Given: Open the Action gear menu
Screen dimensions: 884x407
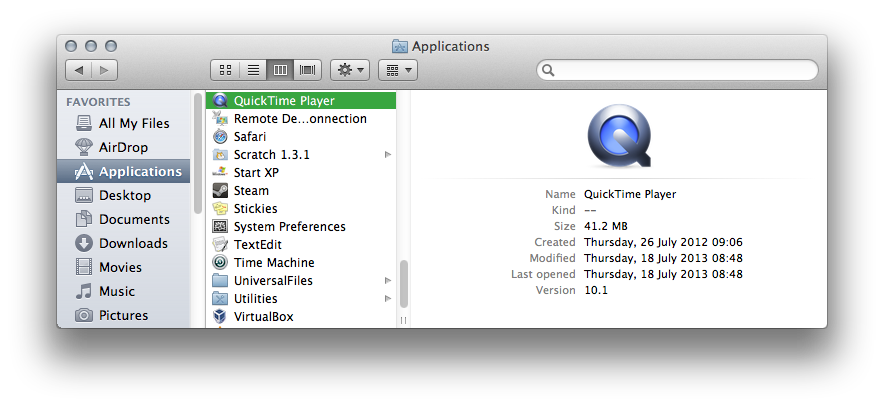Looking at the screenshot, I should coord(350,70).
